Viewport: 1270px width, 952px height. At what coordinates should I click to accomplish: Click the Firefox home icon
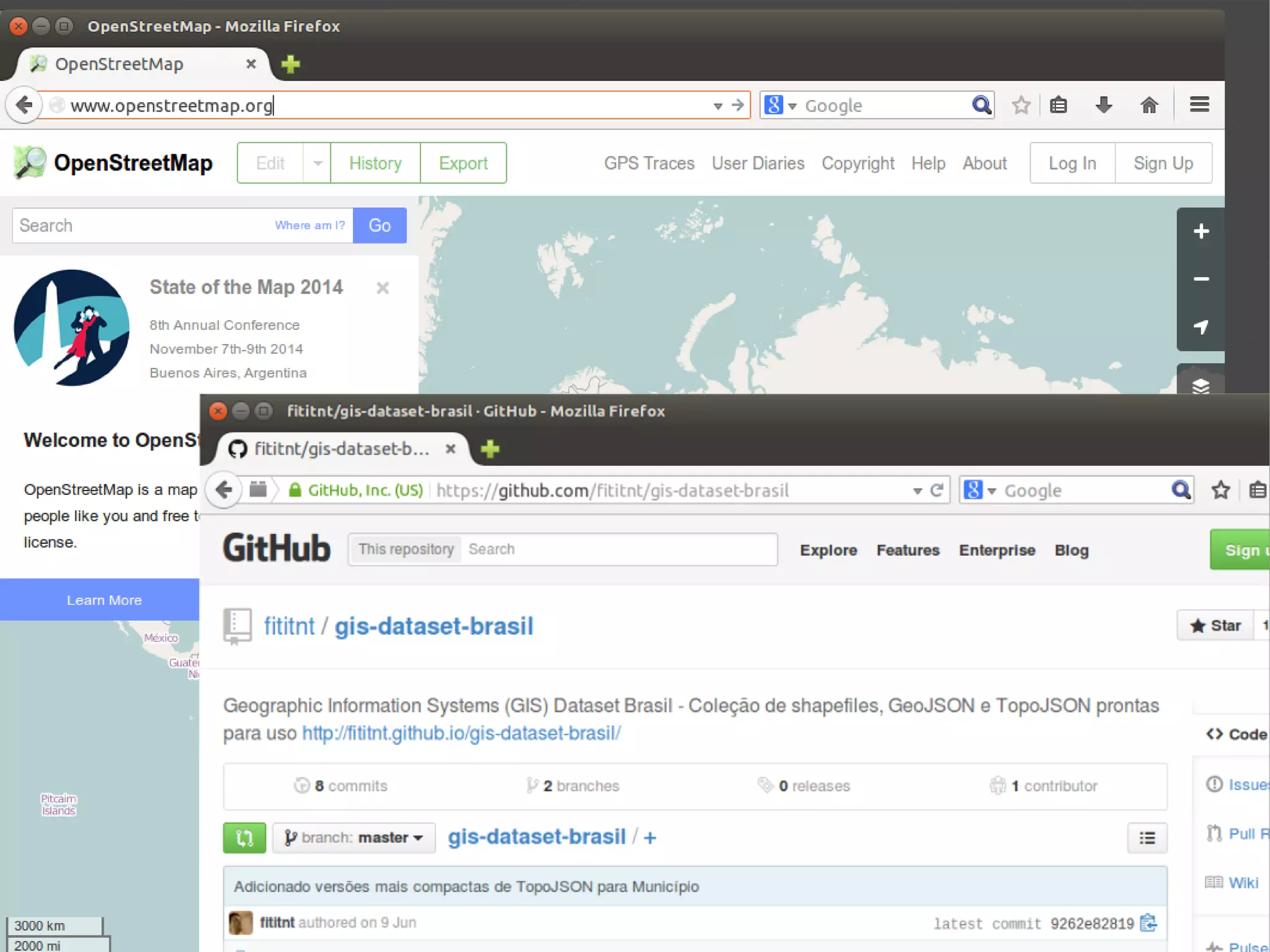[1149, 105]
